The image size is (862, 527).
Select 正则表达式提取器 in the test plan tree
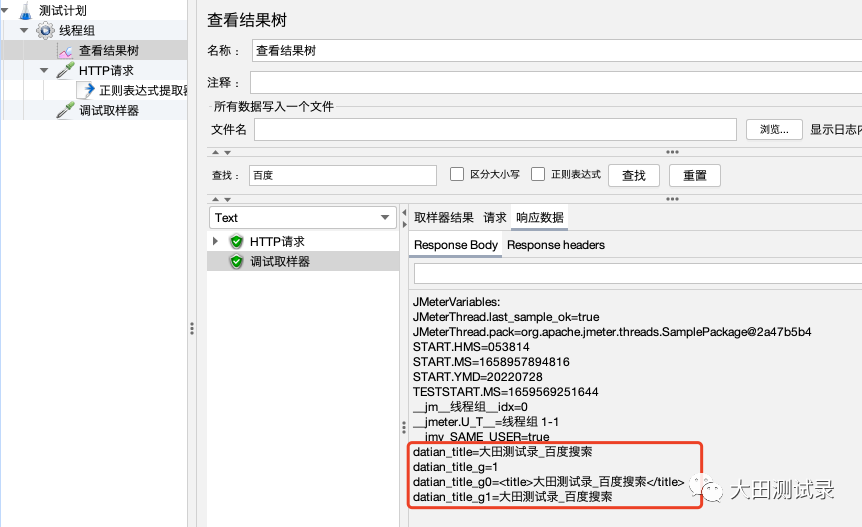click(143, 90)
